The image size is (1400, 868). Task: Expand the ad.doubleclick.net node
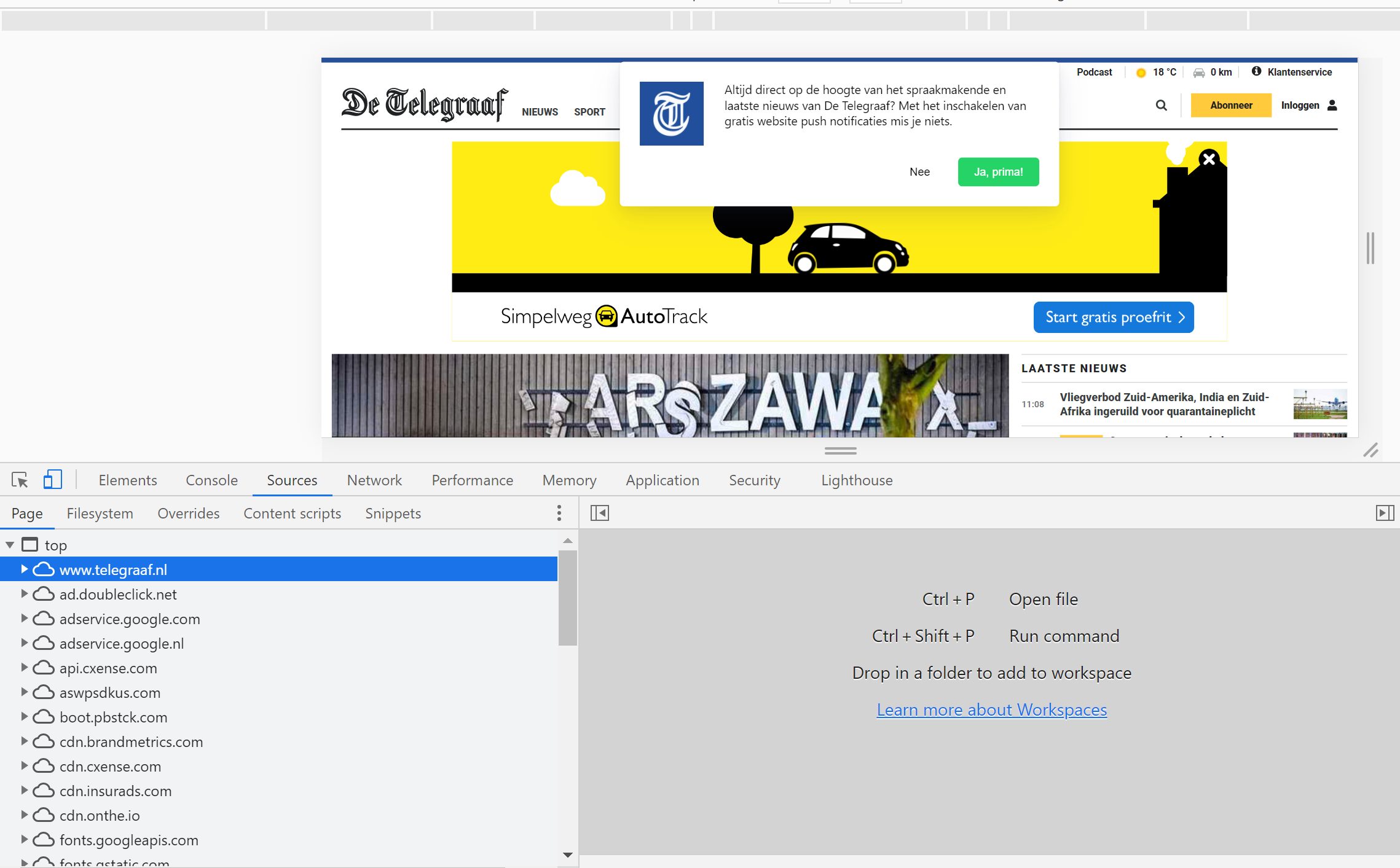point(25,594)
